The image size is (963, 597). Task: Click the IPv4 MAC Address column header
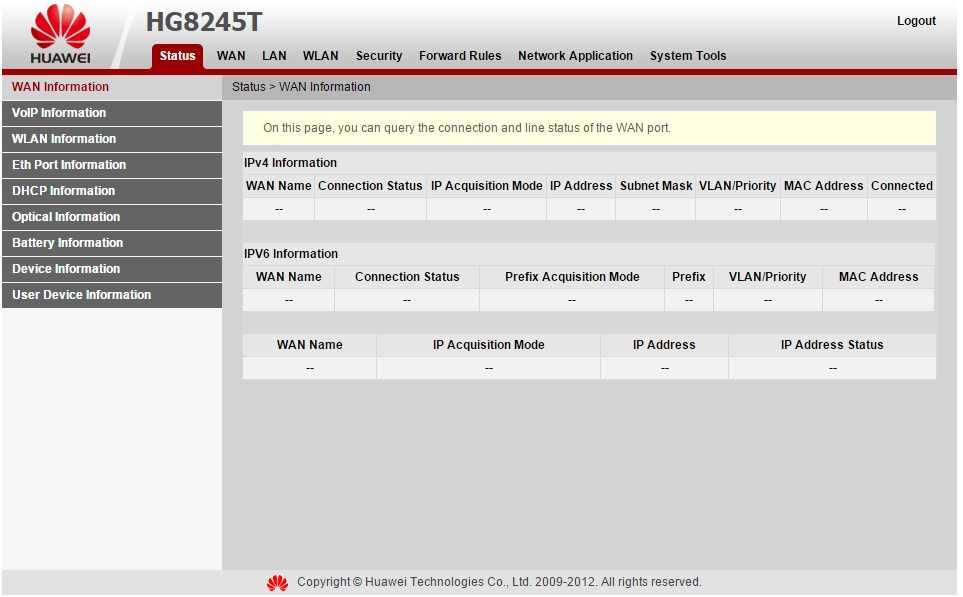click(824, 186)
